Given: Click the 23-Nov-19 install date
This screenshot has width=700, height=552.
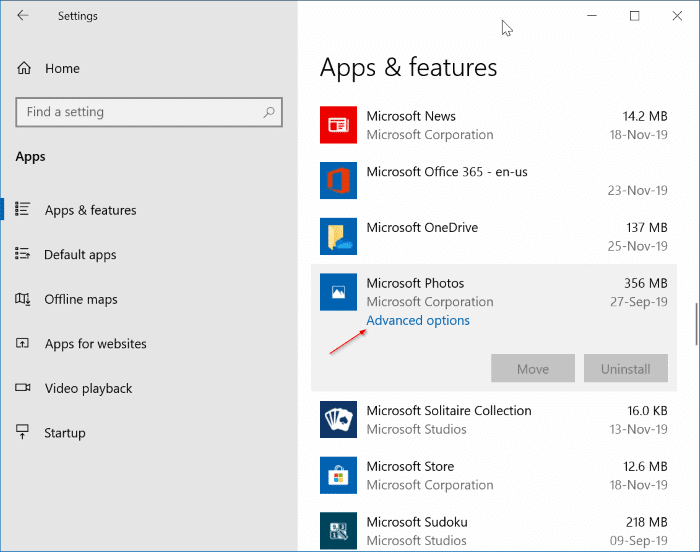Looking at the screenshot, I should 638,191.
